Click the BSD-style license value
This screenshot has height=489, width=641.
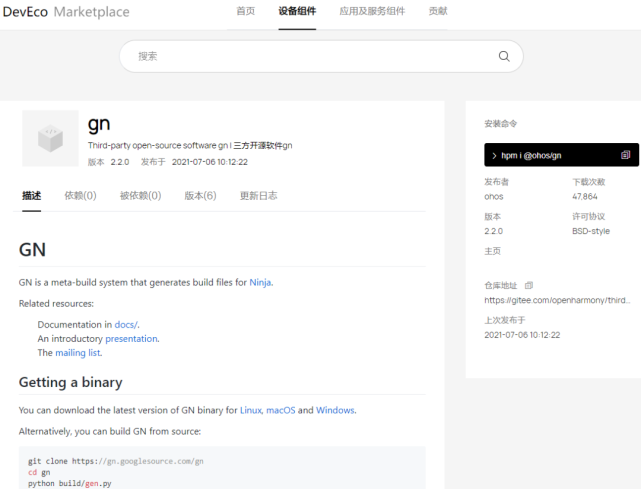(x=591, y=231)
